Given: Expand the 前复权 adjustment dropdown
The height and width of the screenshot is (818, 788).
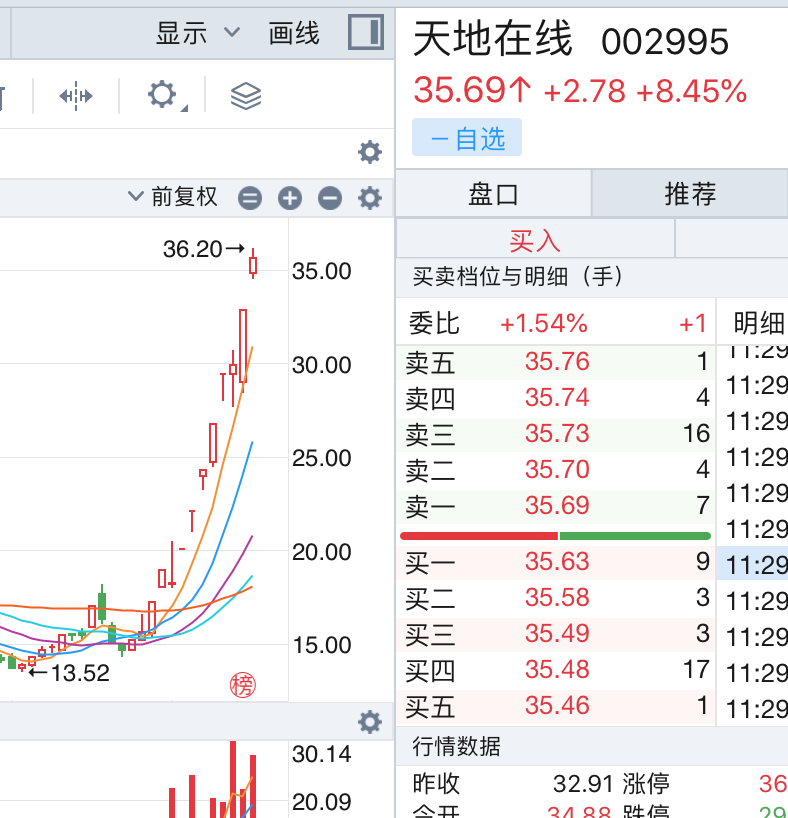Looking at the screenshot, I should [x=173, y=197].
